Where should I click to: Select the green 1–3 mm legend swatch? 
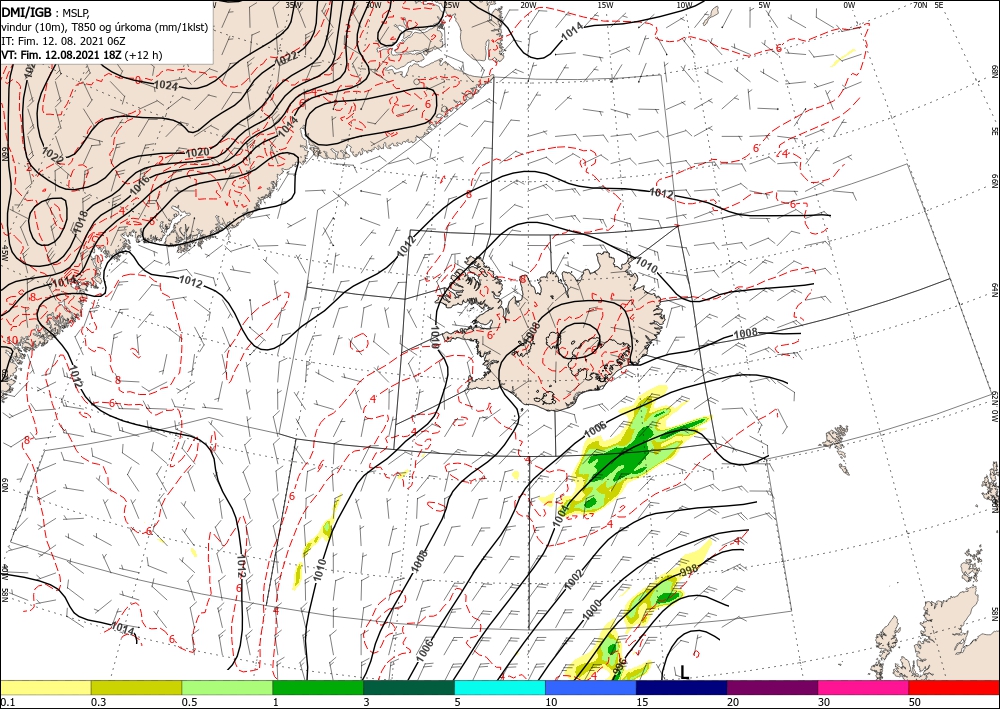coord(318,687)
